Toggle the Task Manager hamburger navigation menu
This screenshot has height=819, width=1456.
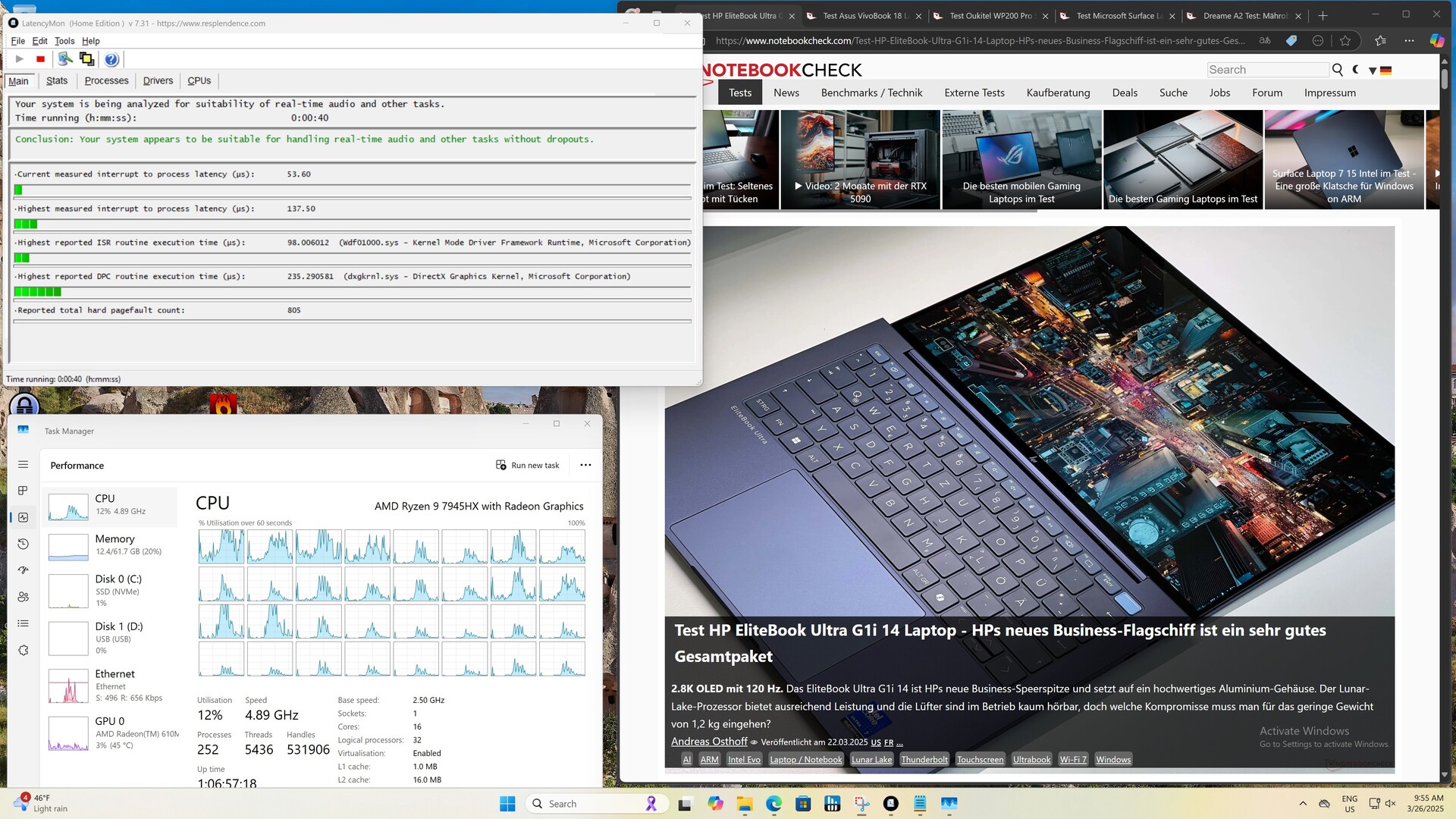coord(23,464)
